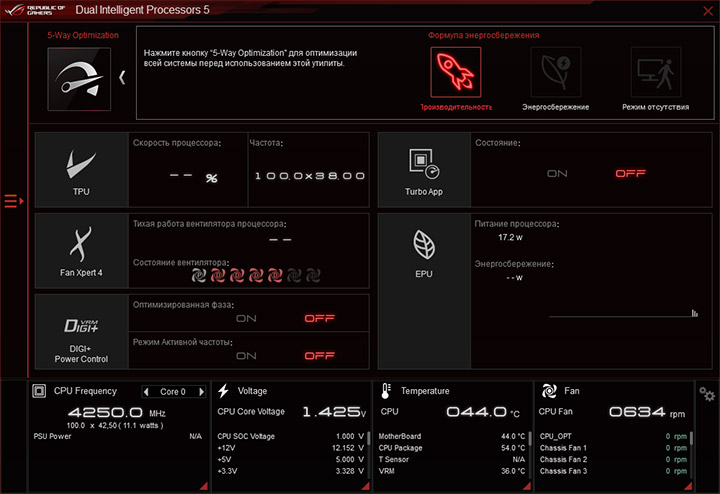Click the PSU Power label
The height and width of the screenshot is (494, 720).
pyautogui.click(x=52, y=436)
